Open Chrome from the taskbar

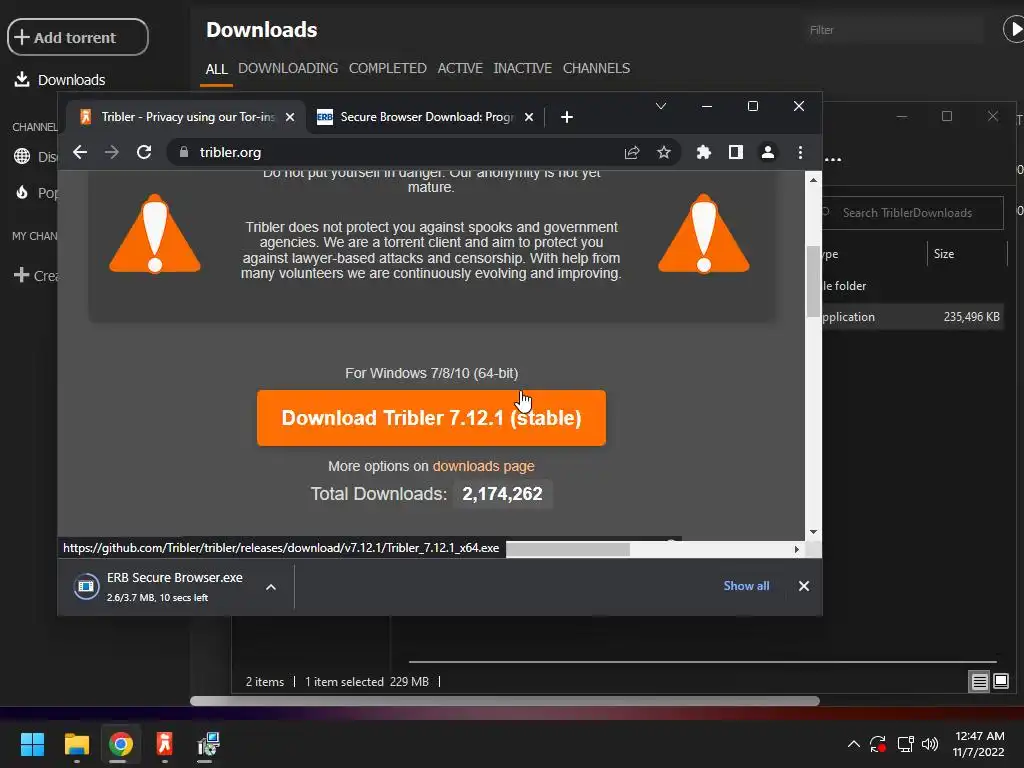tap(120, 744)
